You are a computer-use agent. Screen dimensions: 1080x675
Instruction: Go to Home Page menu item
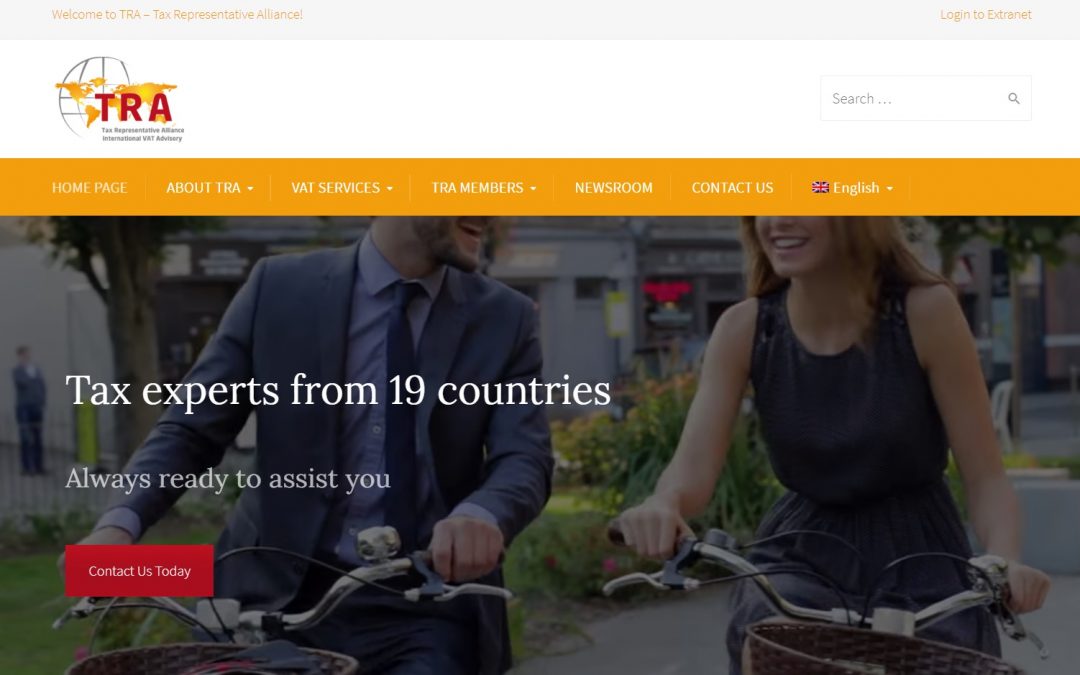pyautogui.click(x=90, y=187)
